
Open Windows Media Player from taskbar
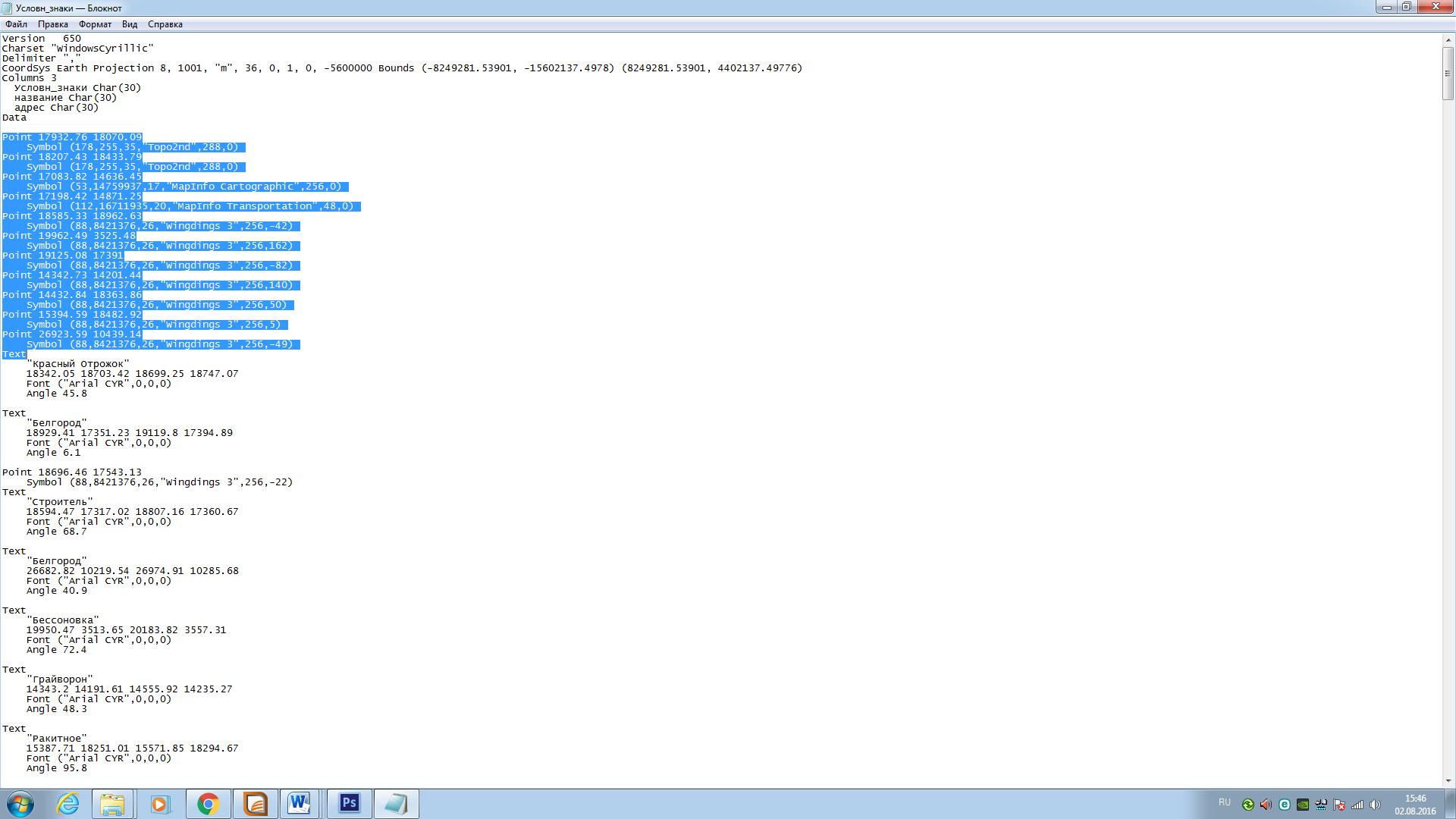pyautogui.click(x=159, y=804)
